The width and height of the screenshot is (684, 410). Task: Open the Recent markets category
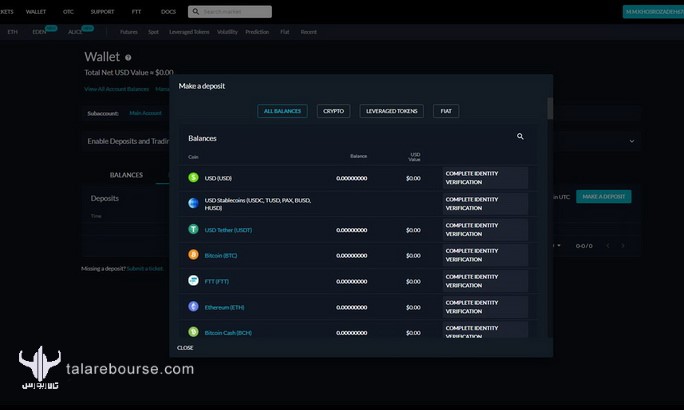(308, 32)
